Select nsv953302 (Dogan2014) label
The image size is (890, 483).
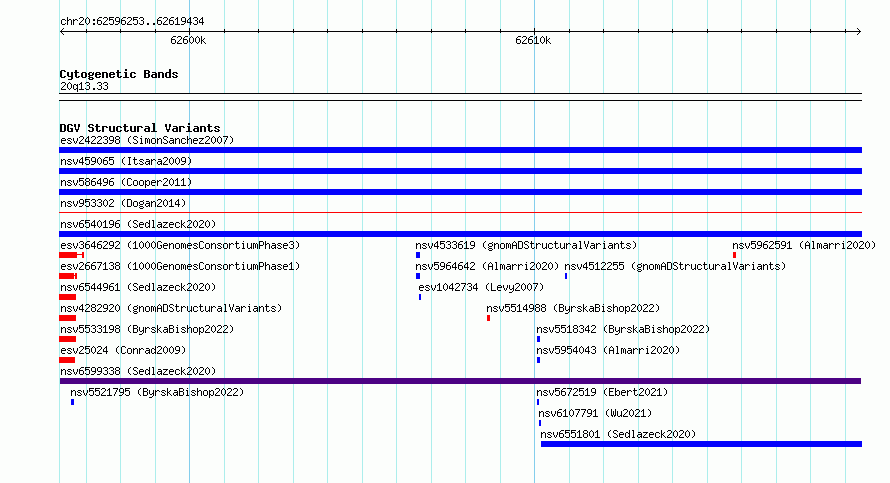pyautogui.click(x=123, y=203)
